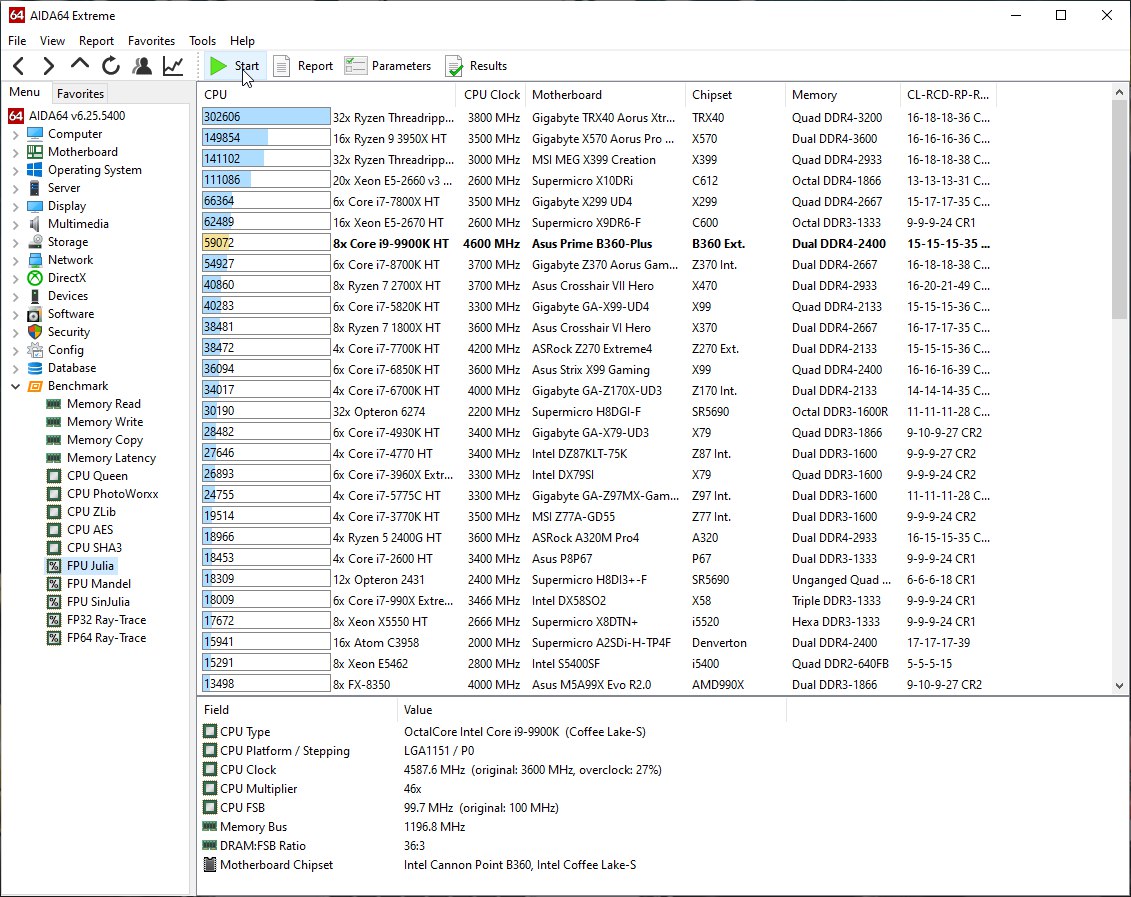
Task: Go forward with the right arrow toolbar icon
Action: [48, 66]
